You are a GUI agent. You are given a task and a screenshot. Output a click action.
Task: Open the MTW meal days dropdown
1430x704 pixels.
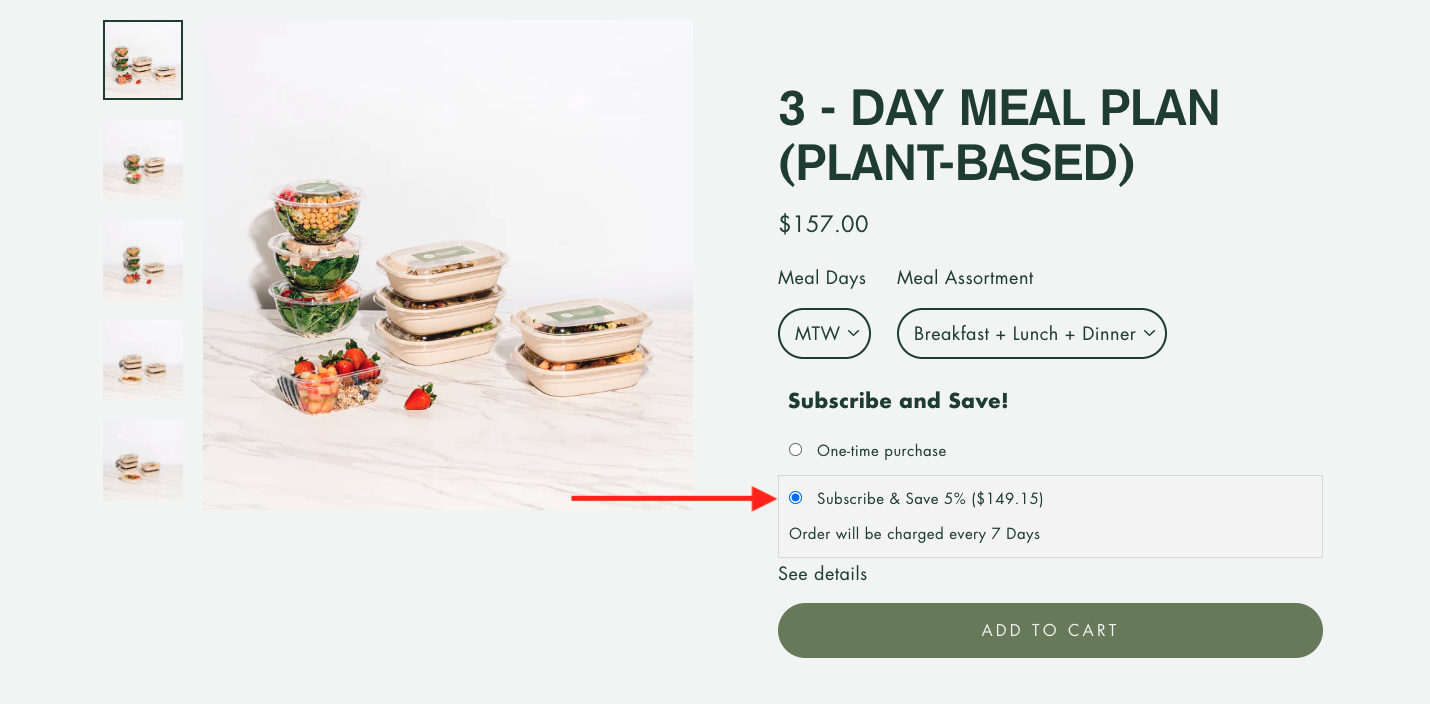[x=824, y=333]
